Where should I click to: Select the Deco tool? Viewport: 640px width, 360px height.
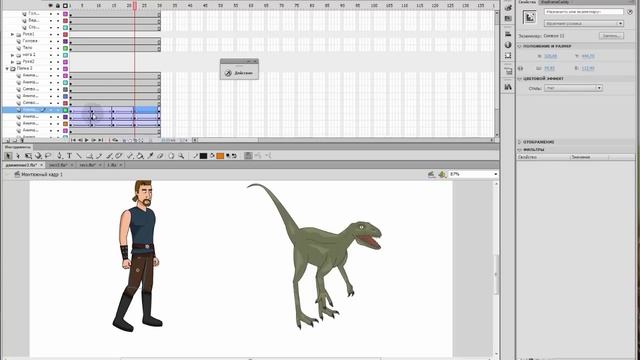[119, 156]
